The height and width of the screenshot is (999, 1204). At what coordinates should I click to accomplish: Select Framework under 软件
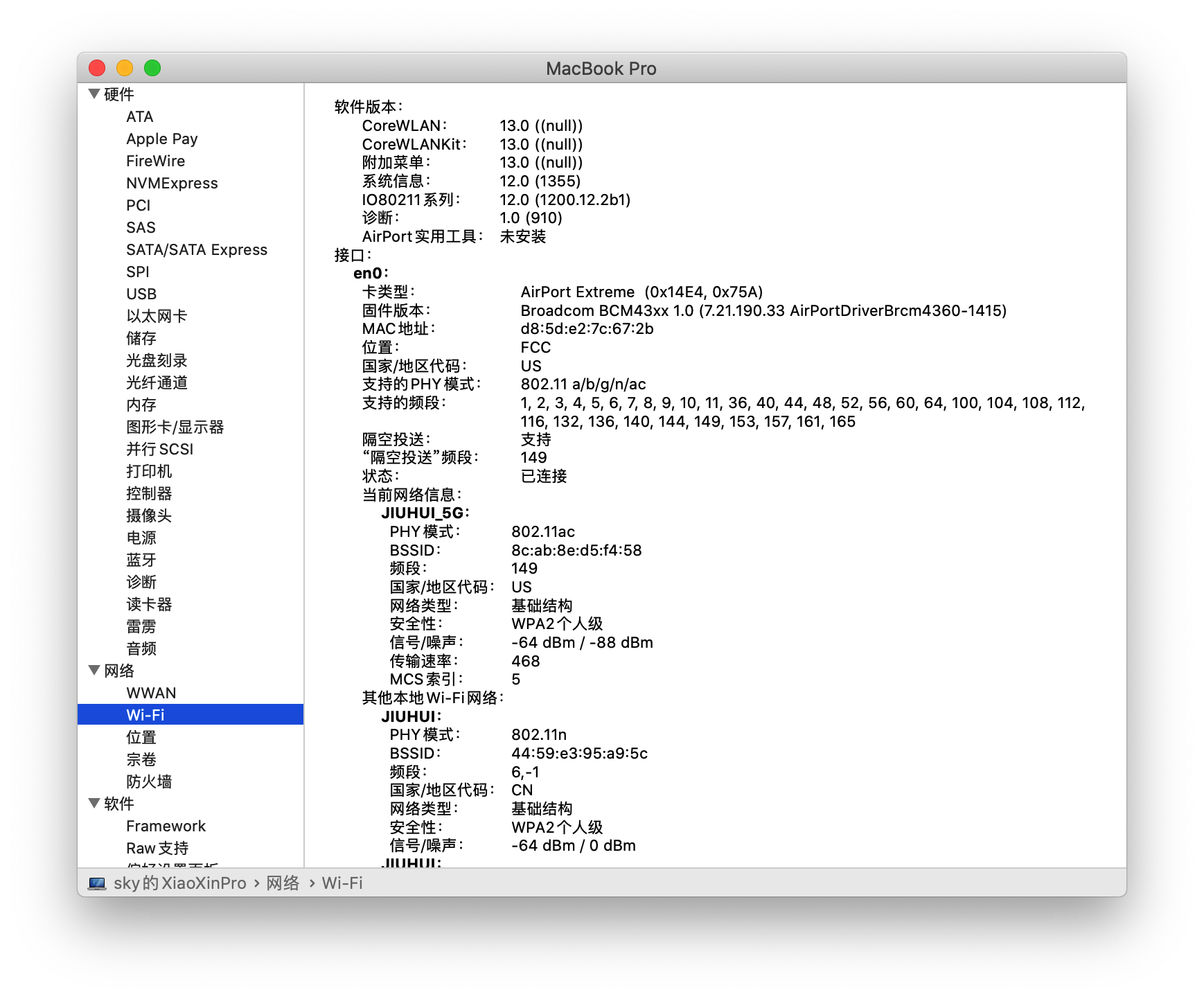pos(166,826)
